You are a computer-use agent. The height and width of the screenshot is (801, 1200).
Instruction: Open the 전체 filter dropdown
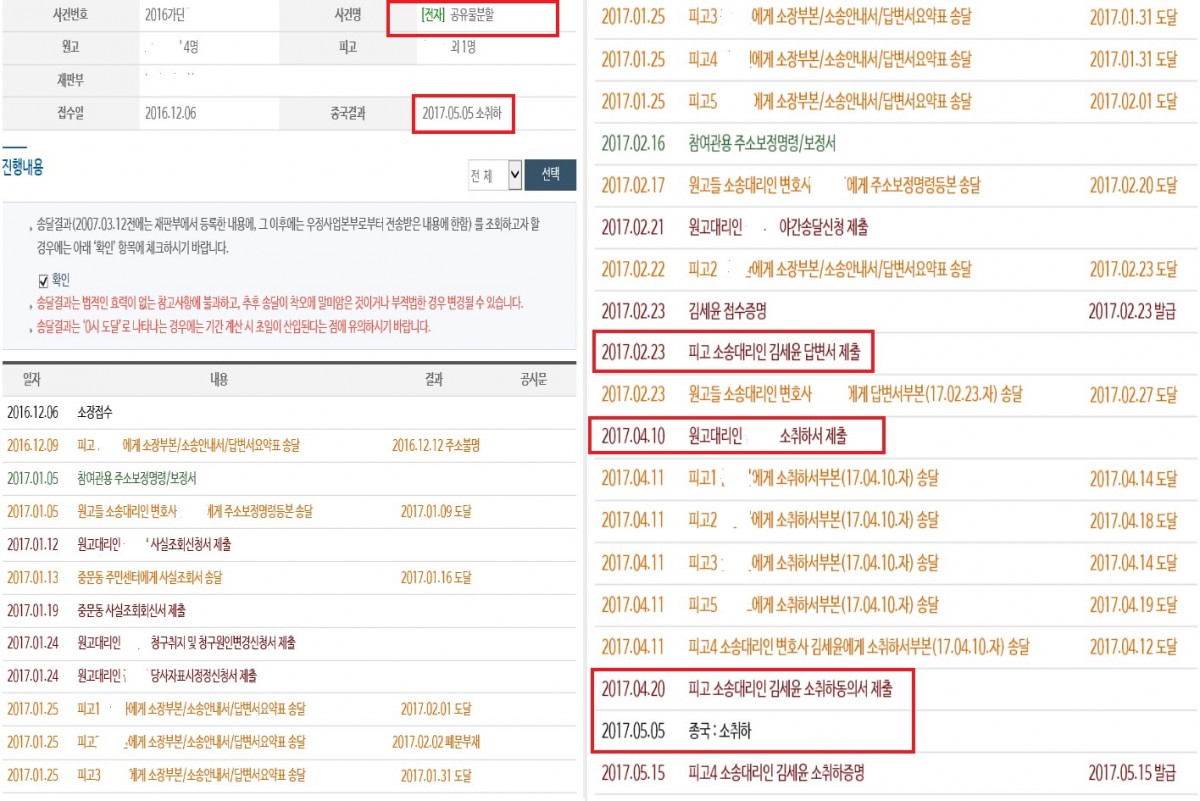[x=496, y=175]
